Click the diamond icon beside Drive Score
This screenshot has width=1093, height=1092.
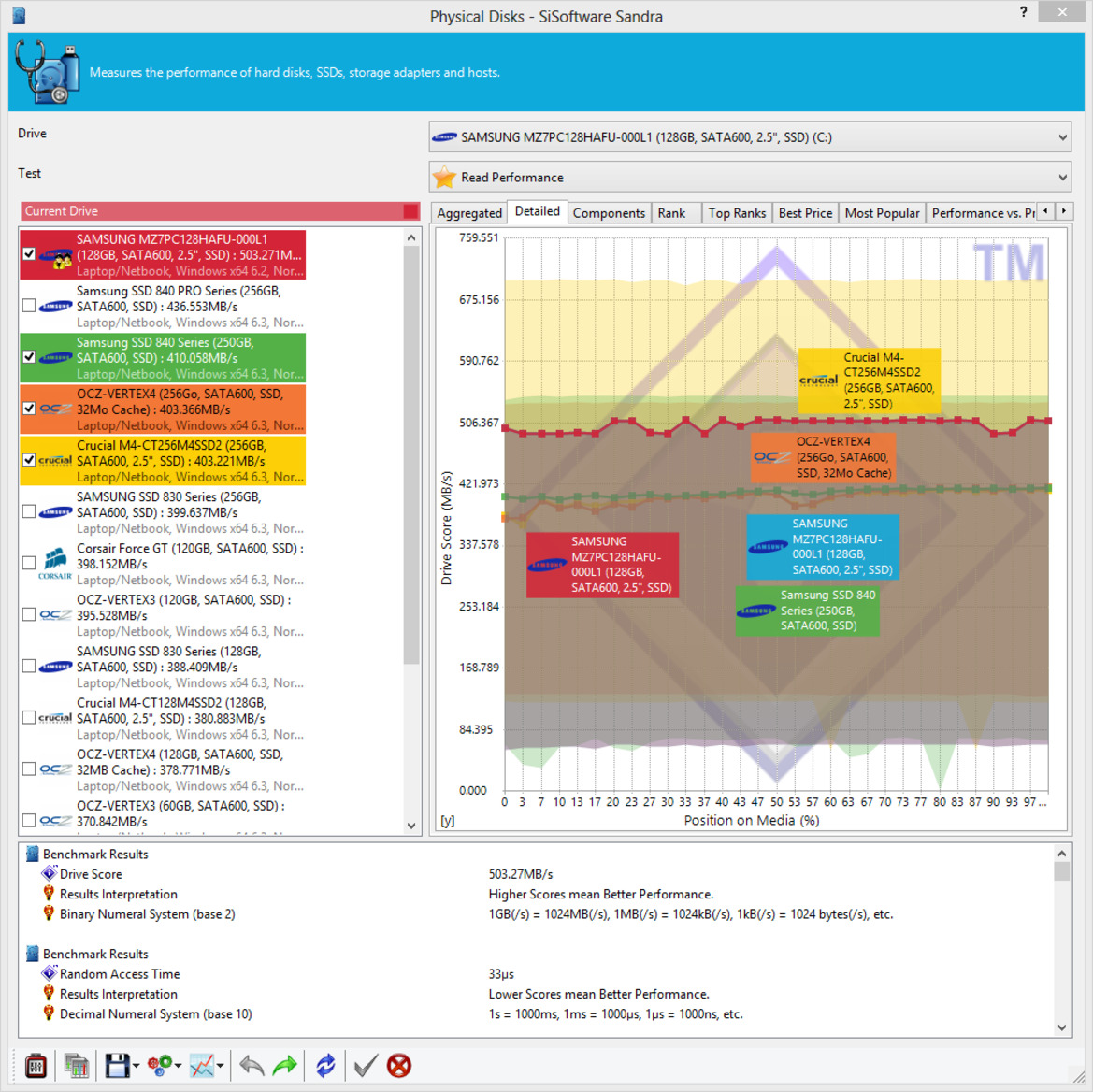coord(49,873)
